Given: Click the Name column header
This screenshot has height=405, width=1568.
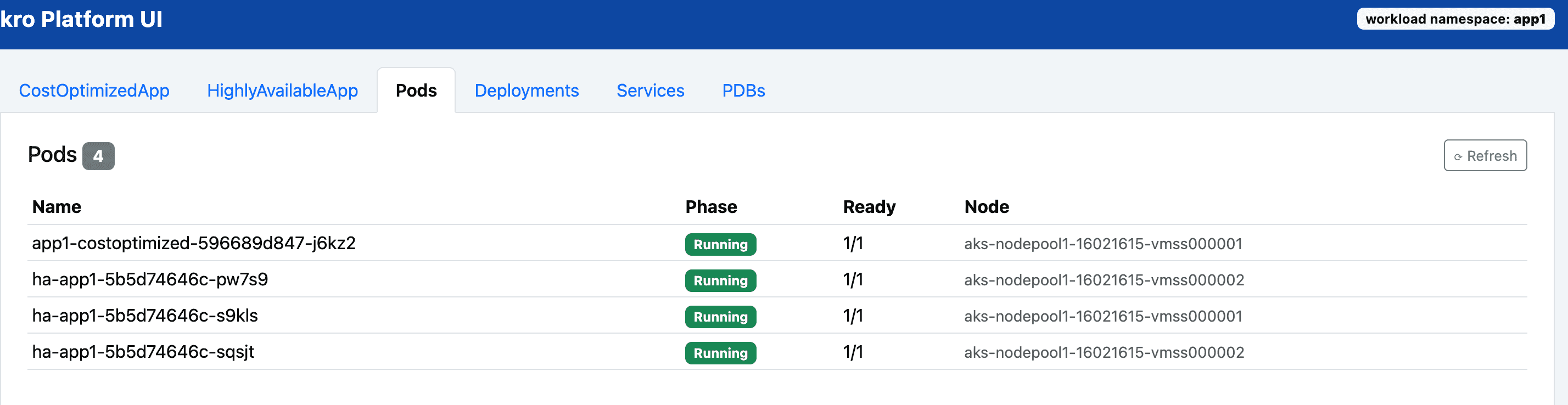Looking at the screenshot, I should click(x=57, y=207).
